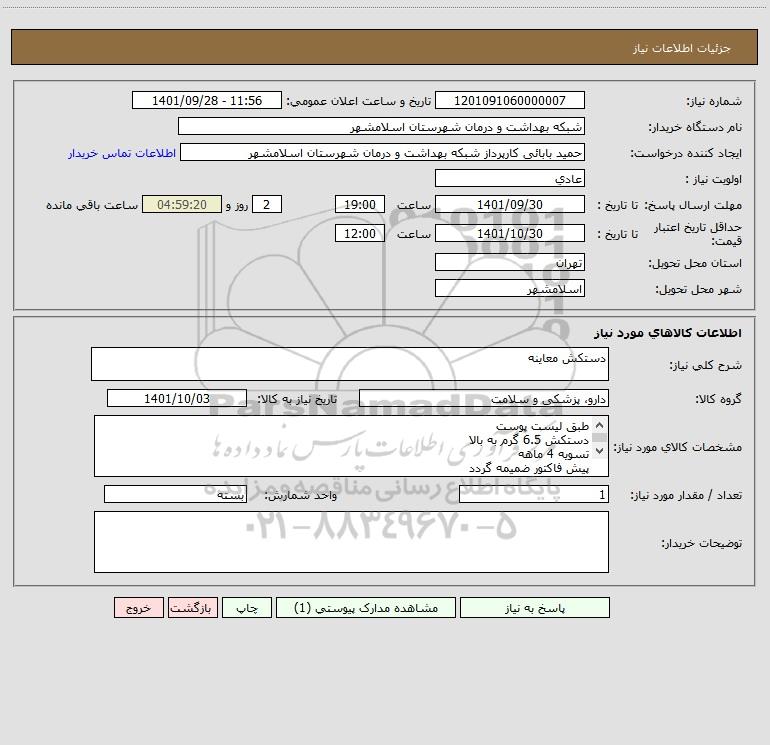Select price validity date 1401/10/30
770x745 pixels.
pos(510,233)
